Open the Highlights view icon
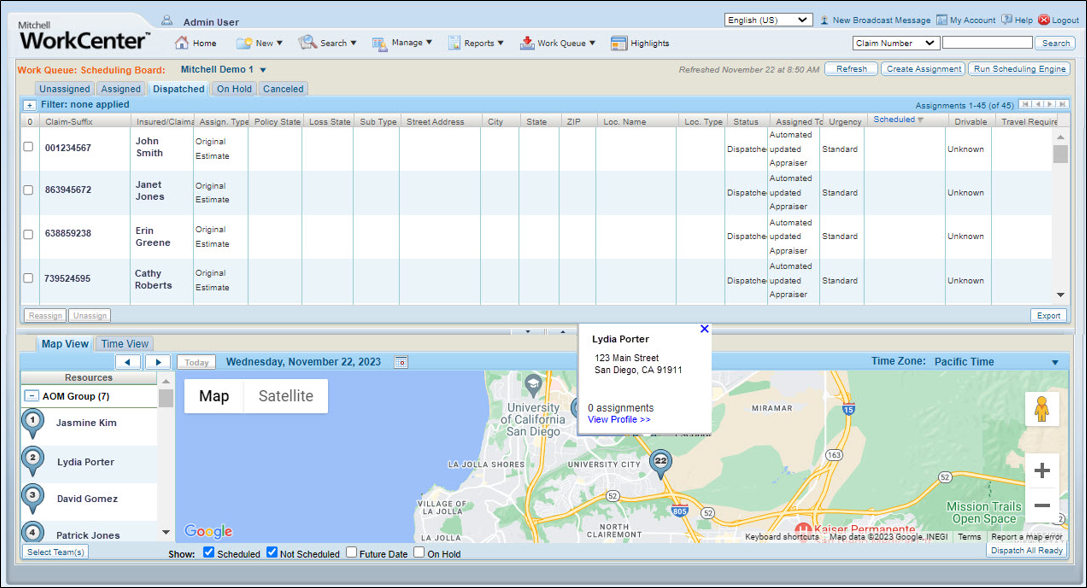The width and height of the screenshot is (1087, 588). pos(619,43)
